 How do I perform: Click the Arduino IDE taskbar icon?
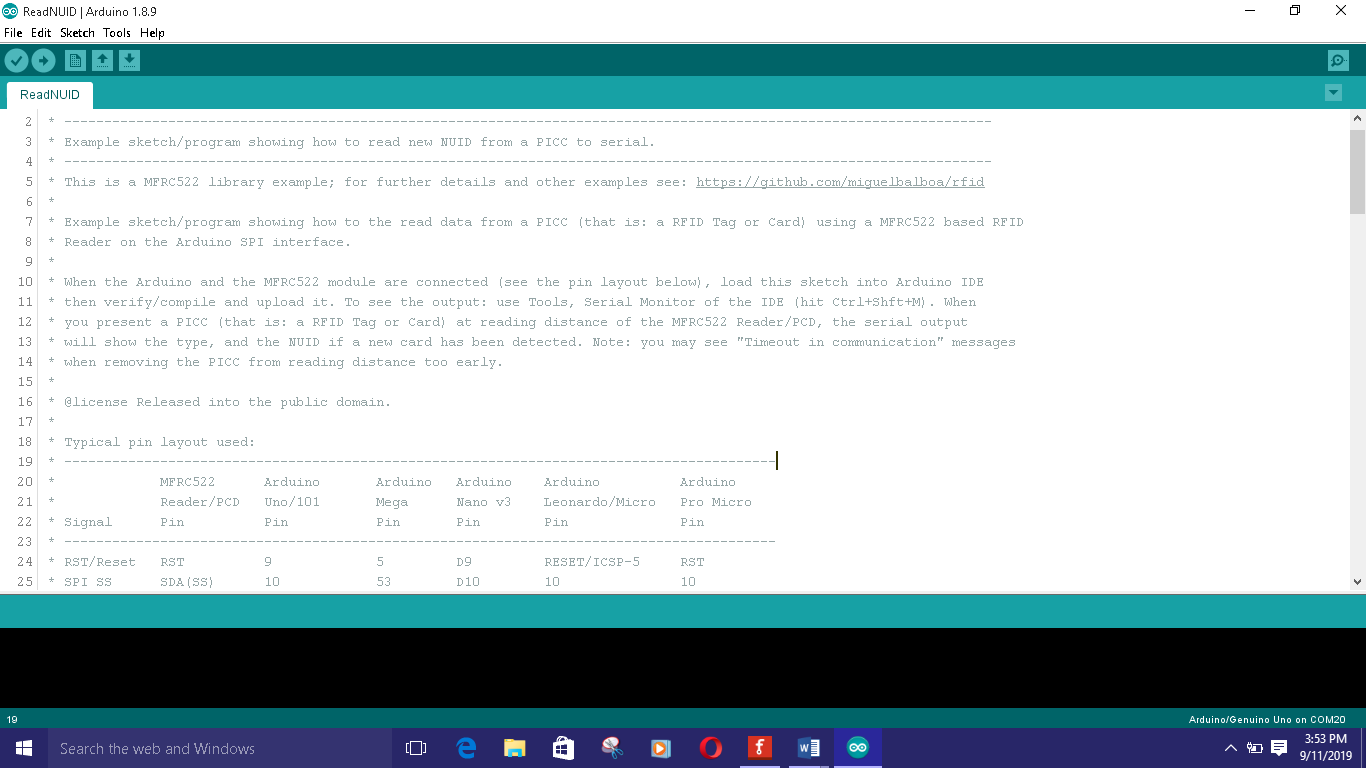(858, 748)
